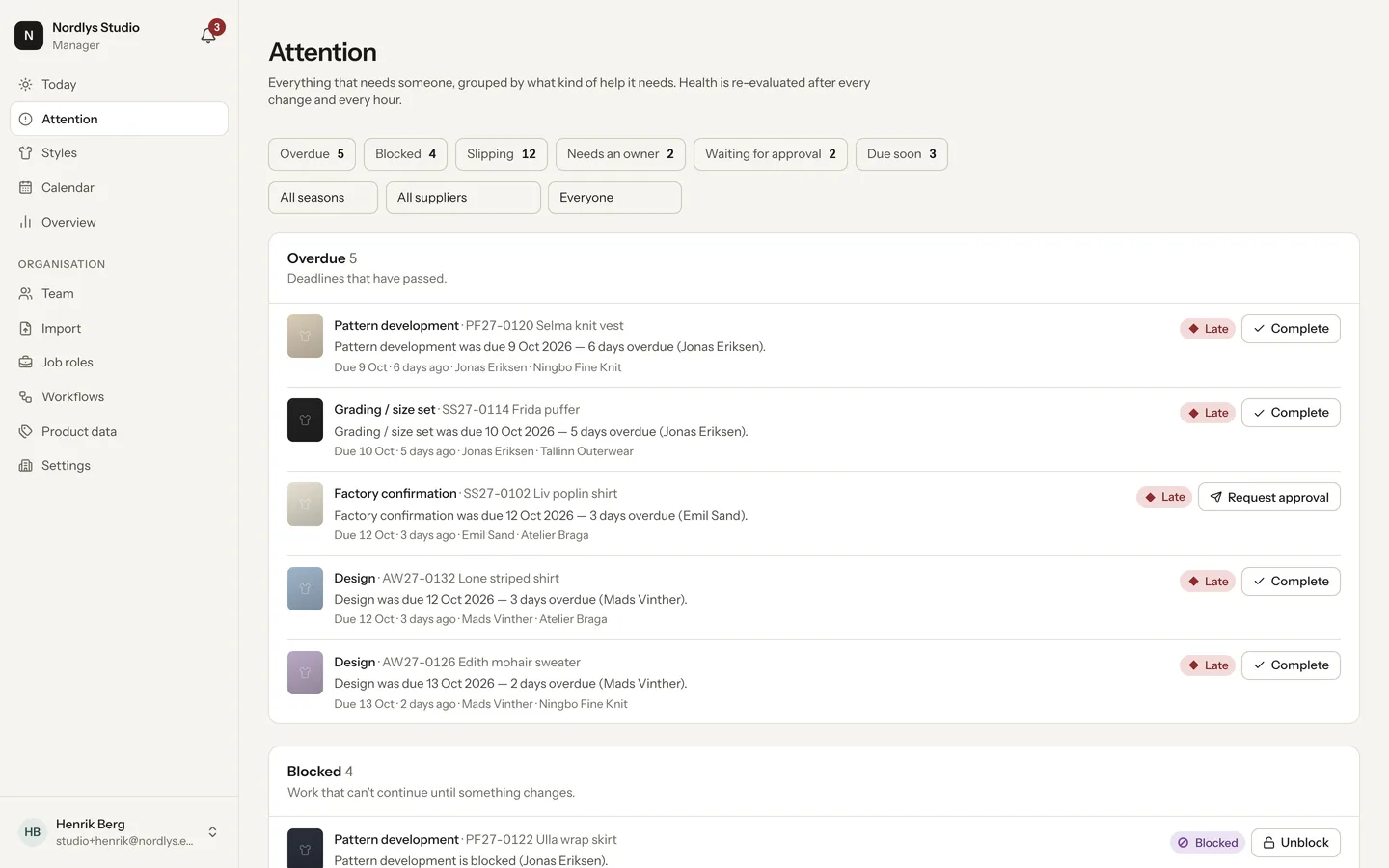This screenshot has width=1389, height=868.
Task: Go to Today in the sidebar
Action: (119, 85)
